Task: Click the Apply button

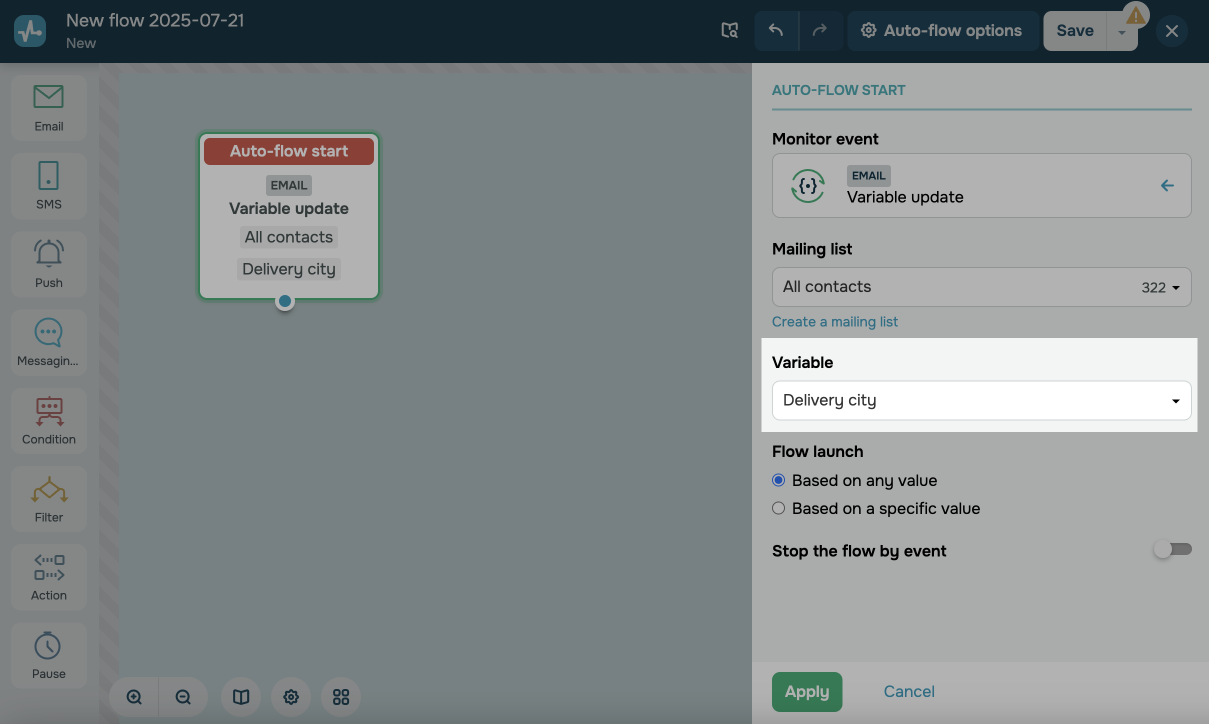Action: (806, 691)
